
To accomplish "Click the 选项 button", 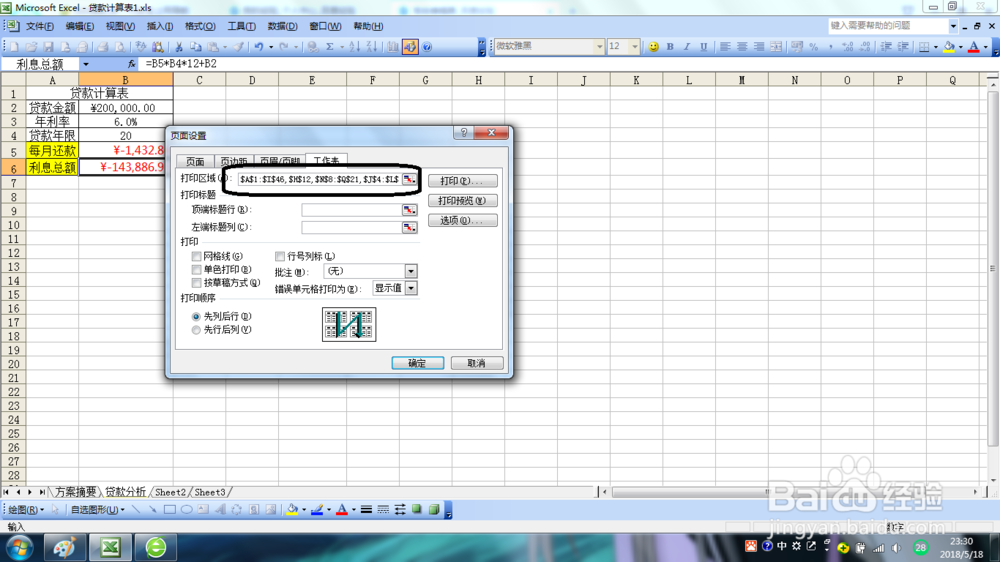I will click(x=462, y=221).
